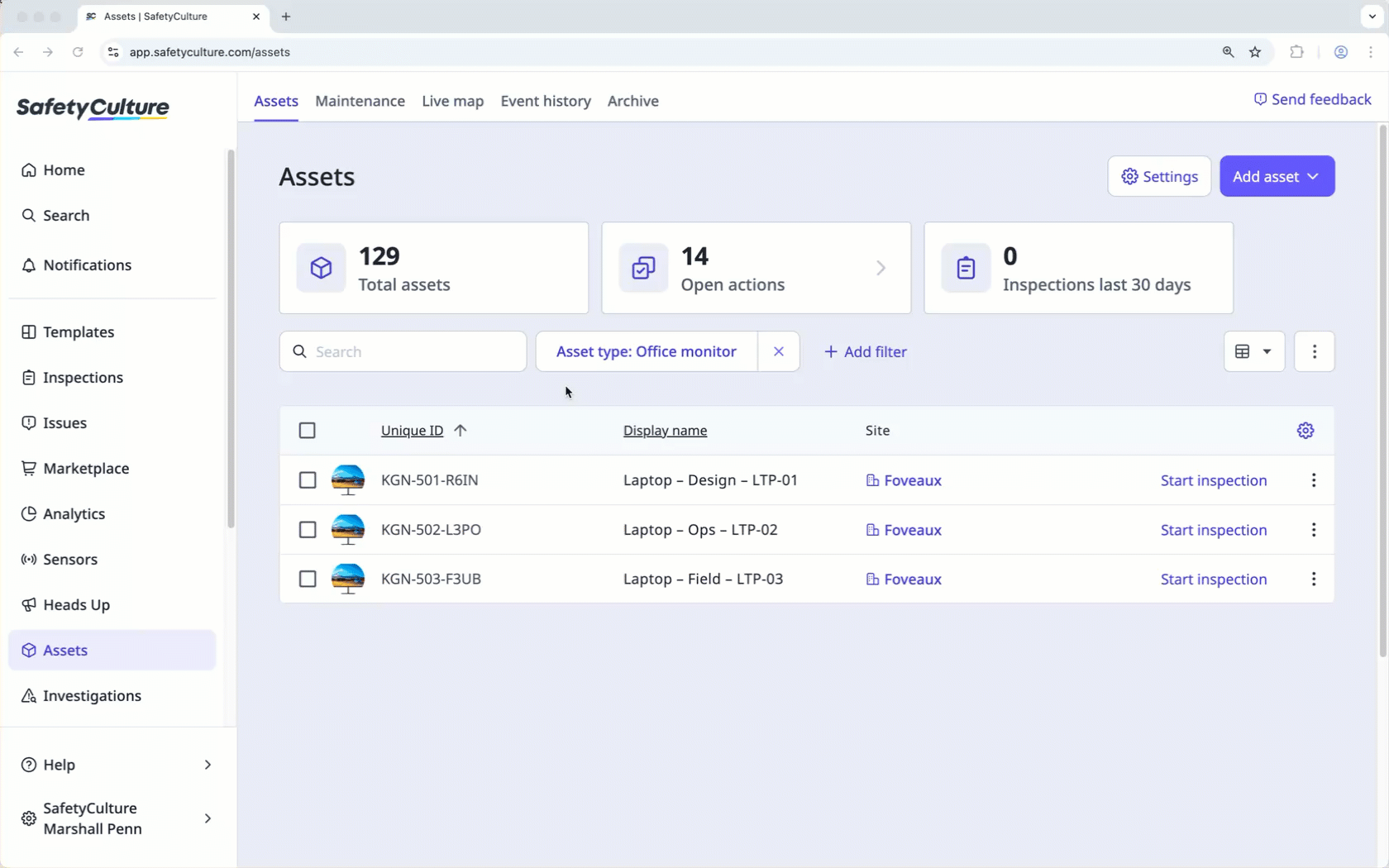Click the assets Search input field
The image size is (1389, 868).
[x=403, y=351]
